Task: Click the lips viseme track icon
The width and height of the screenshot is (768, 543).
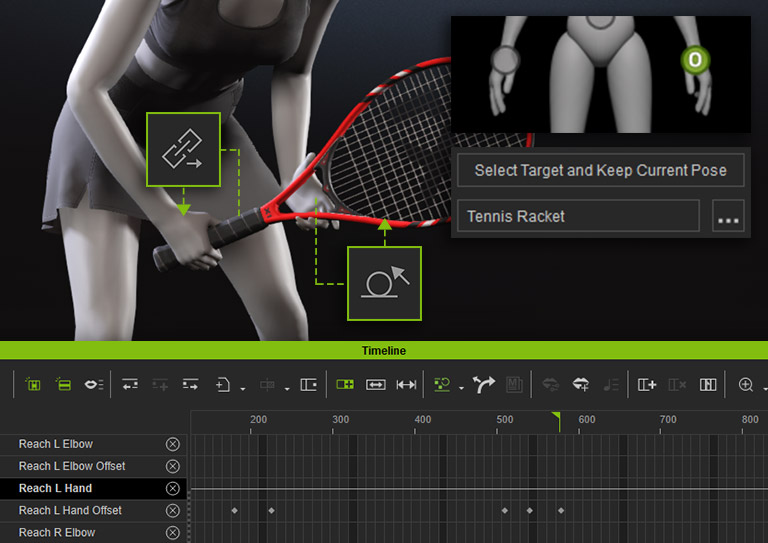Action: click(93, 384)
